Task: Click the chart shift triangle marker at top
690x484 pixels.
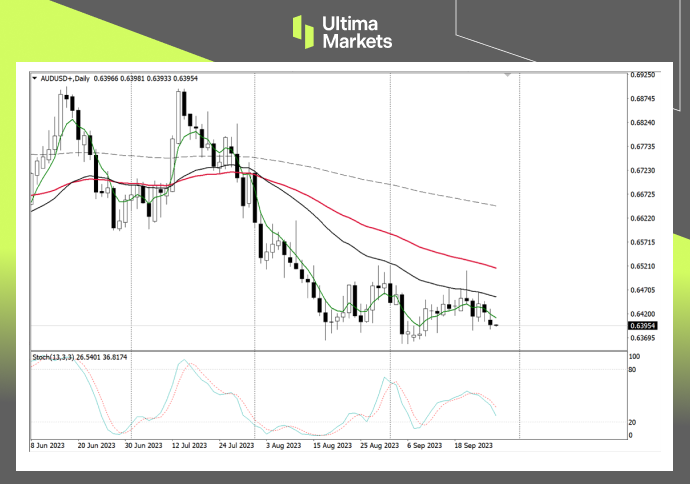Action: coord(509,75)
